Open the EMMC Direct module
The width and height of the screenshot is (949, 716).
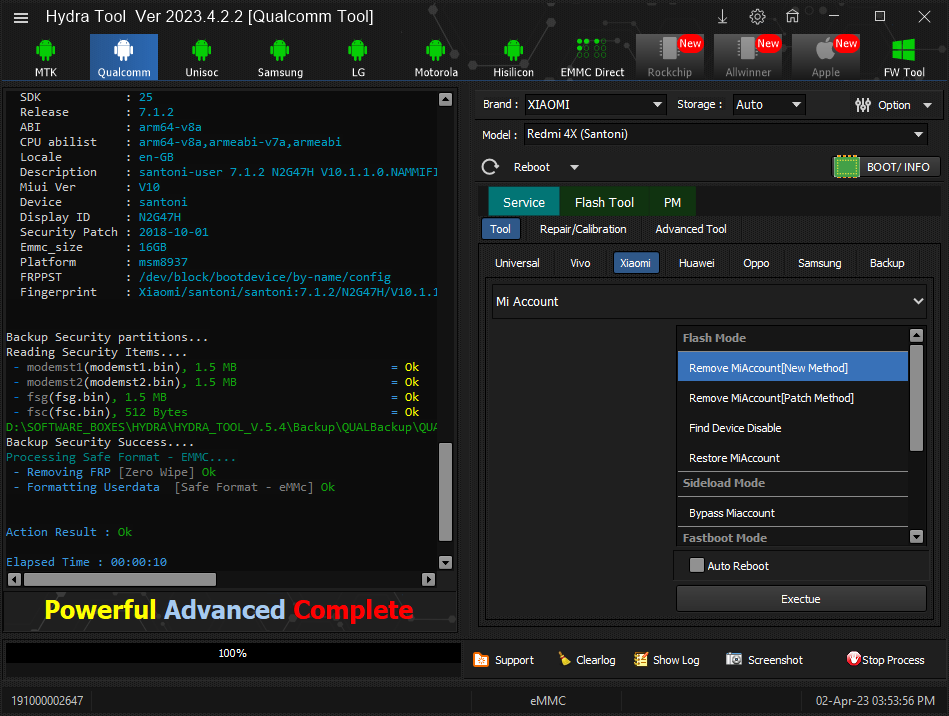coord(592,57)
